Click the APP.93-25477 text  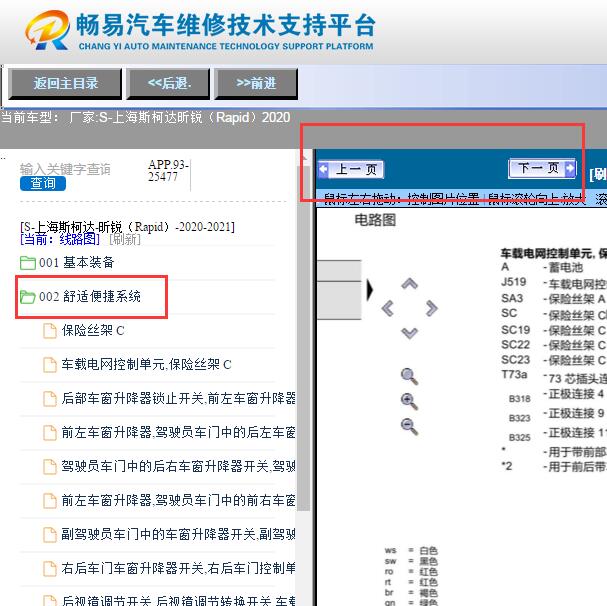(x=168, y=171)
